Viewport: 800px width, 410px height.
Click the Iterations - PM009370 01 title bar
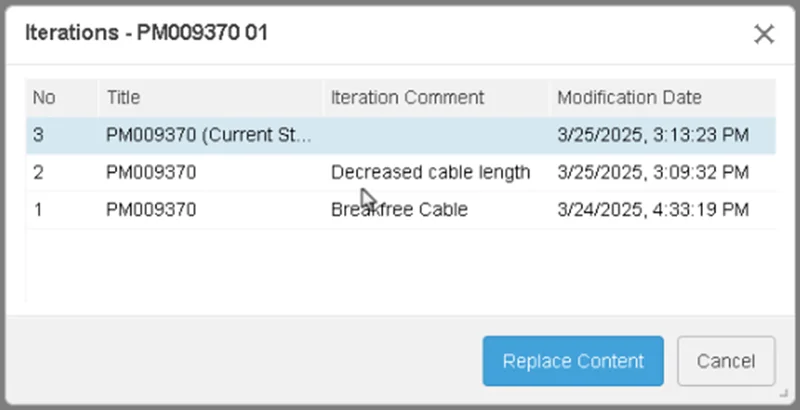[x=300, y=34]
